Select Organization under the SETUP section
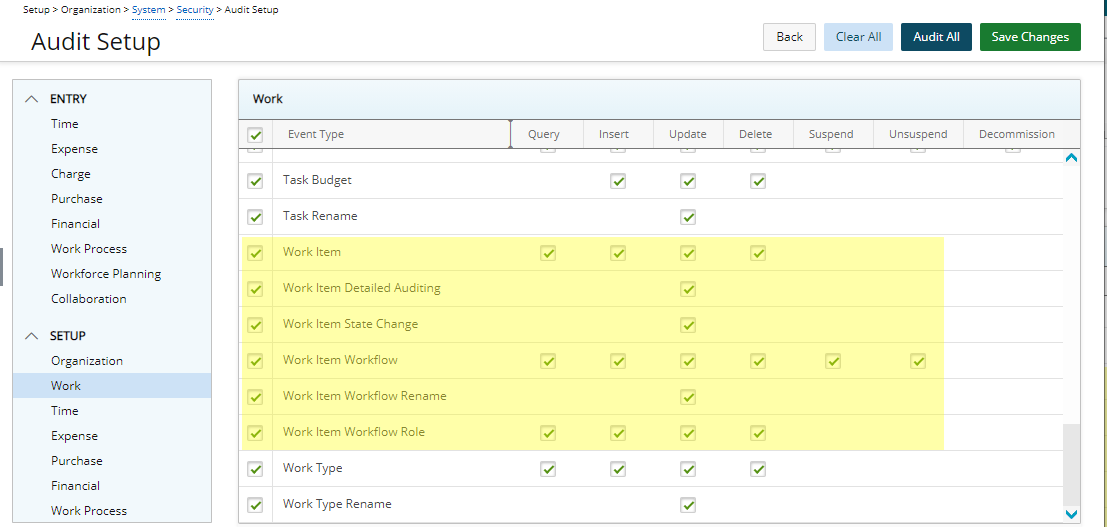The width and height of the screenshot is (1107, 527). coord(87,361)
